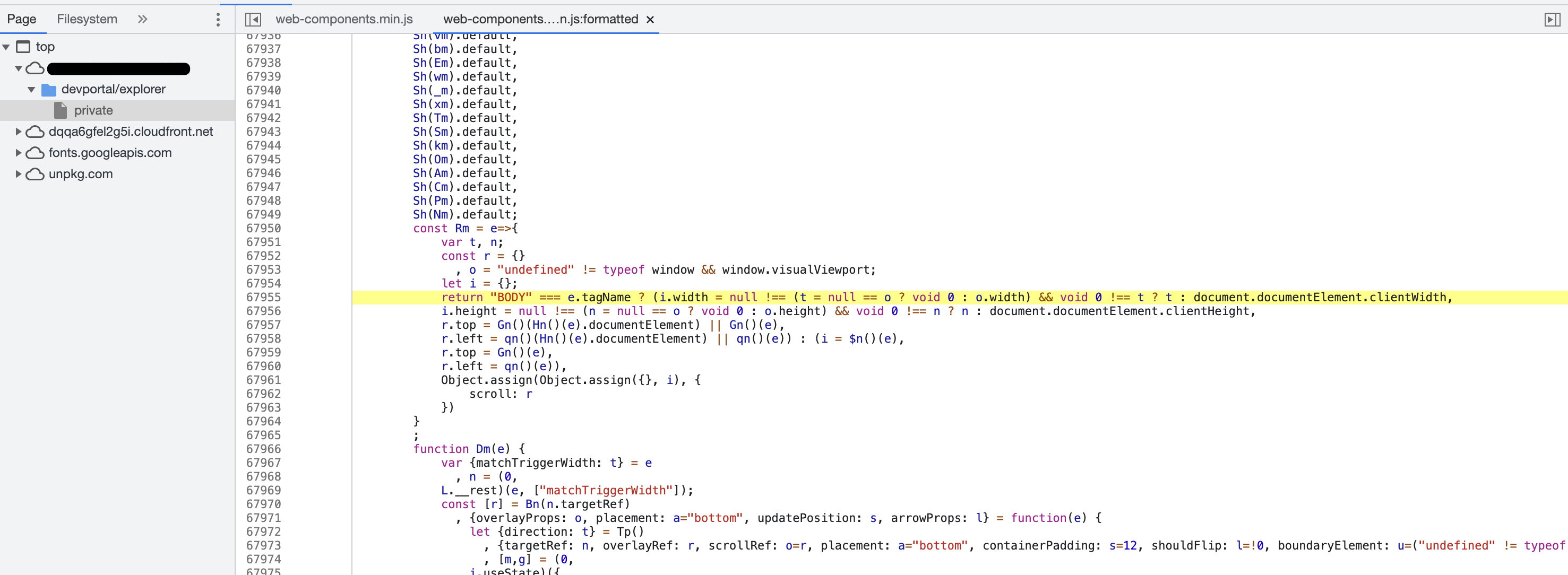1568x575 pixels.
Task: Expand the fonts.googleapis.com domain
Action: coord(18,153)
